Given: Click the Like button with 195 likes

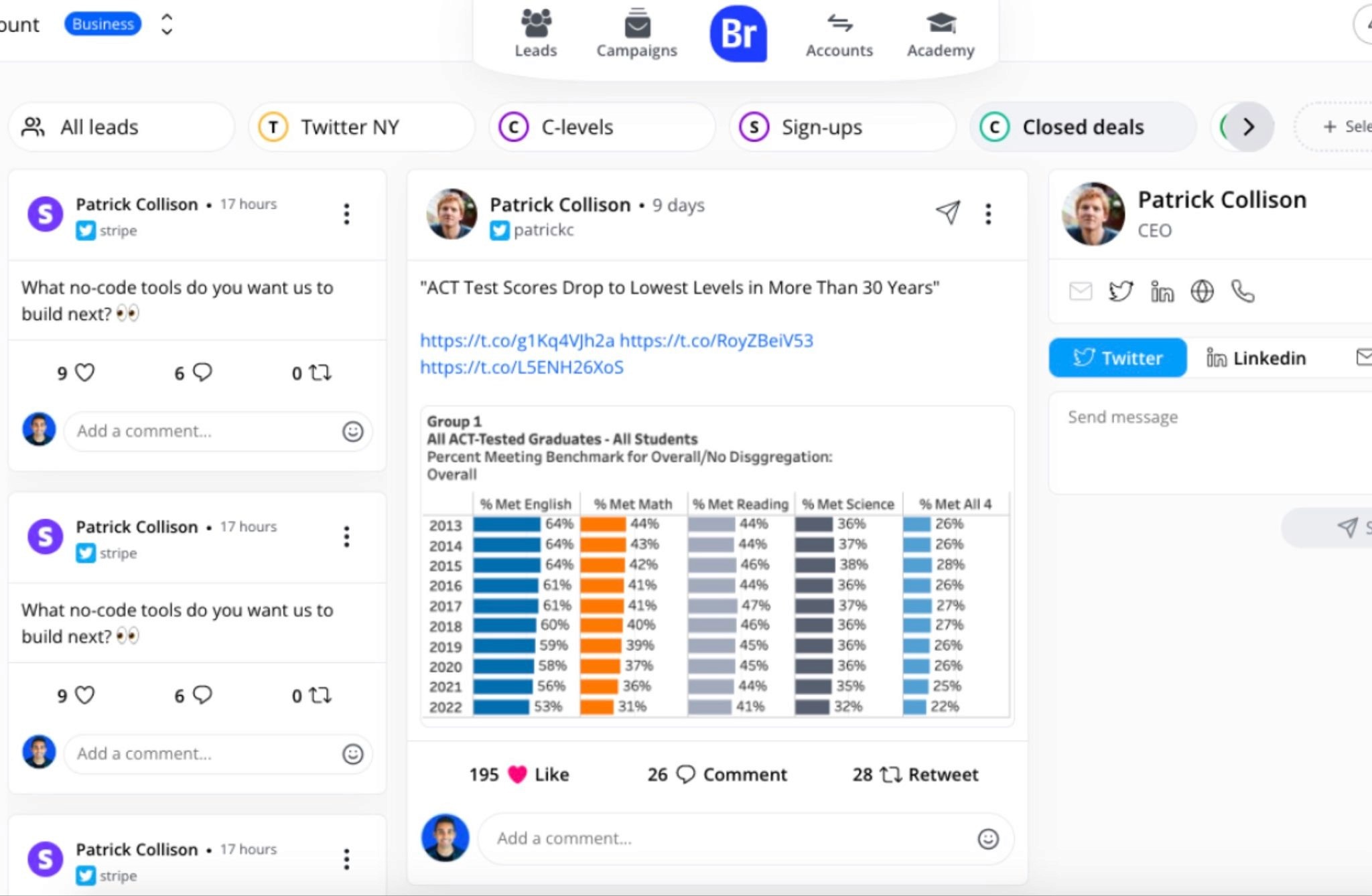Looking at the screenshot, I should tap(519, 775).
